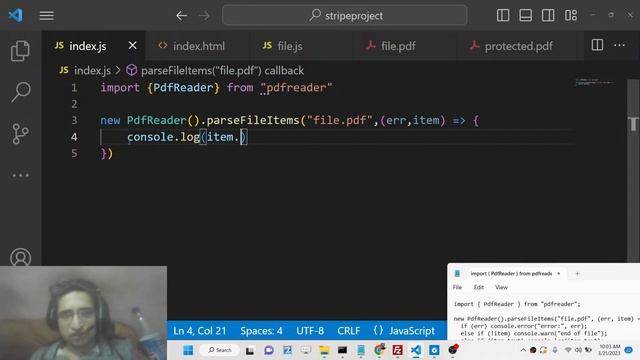Switch to VS Code taskbar icon
Screen dimensions: 640x360
(416, 350)
